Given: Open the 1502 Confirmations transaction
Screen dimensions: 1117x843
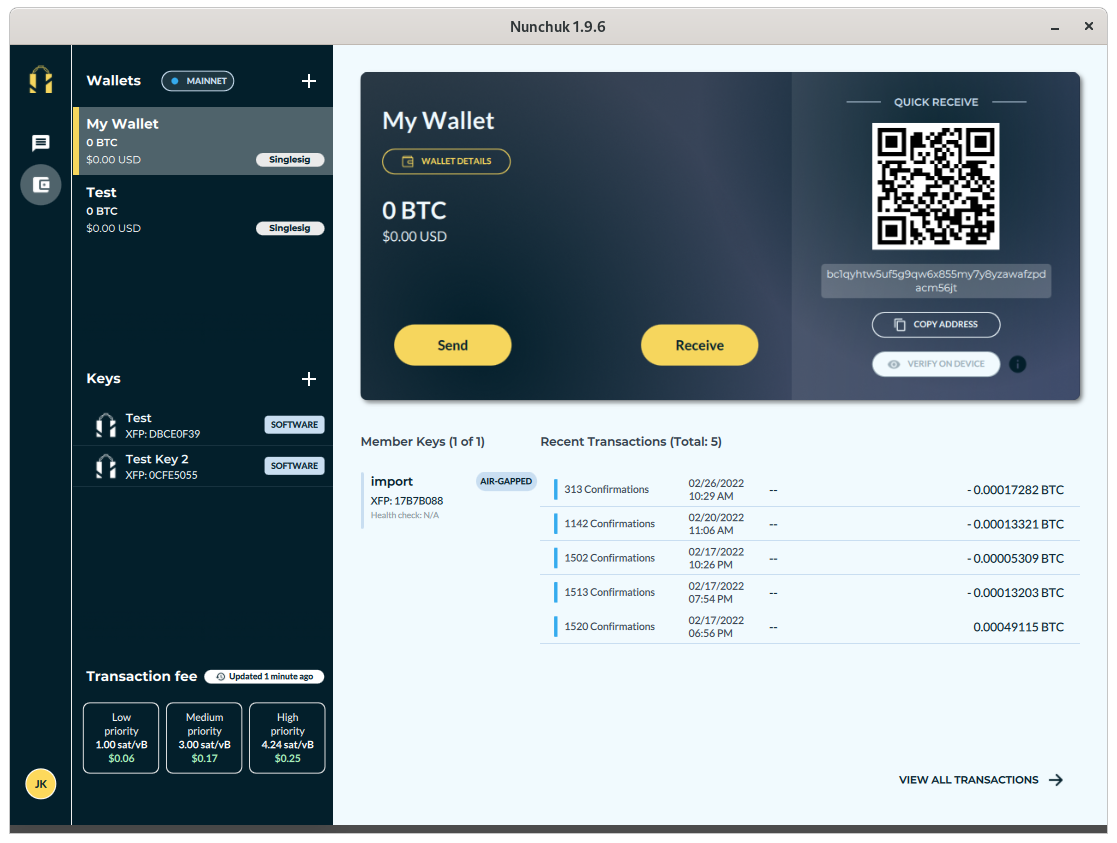Looking at the screenshot, I should 810,558.
